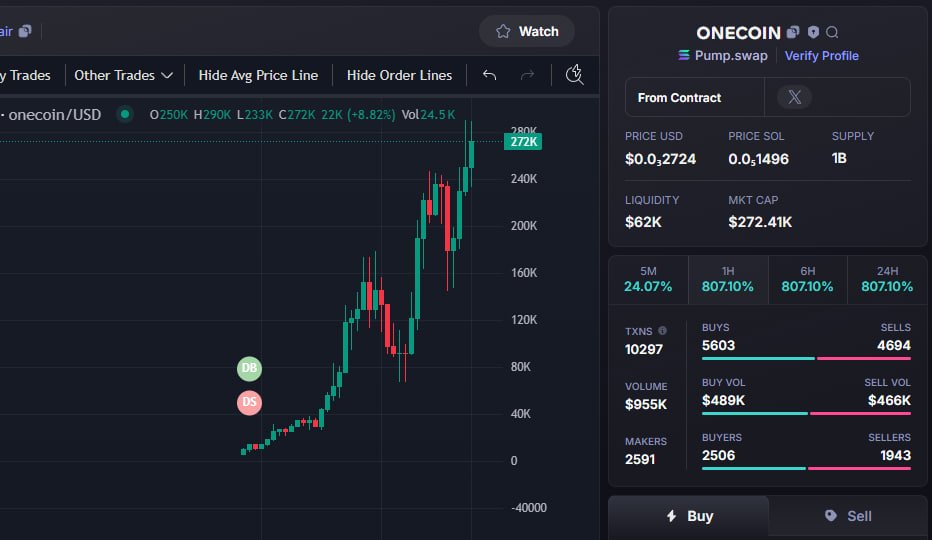This screenshot has height=540, width=932.
Task: Click the MAKERS value 2591
Action: (640, 459)
